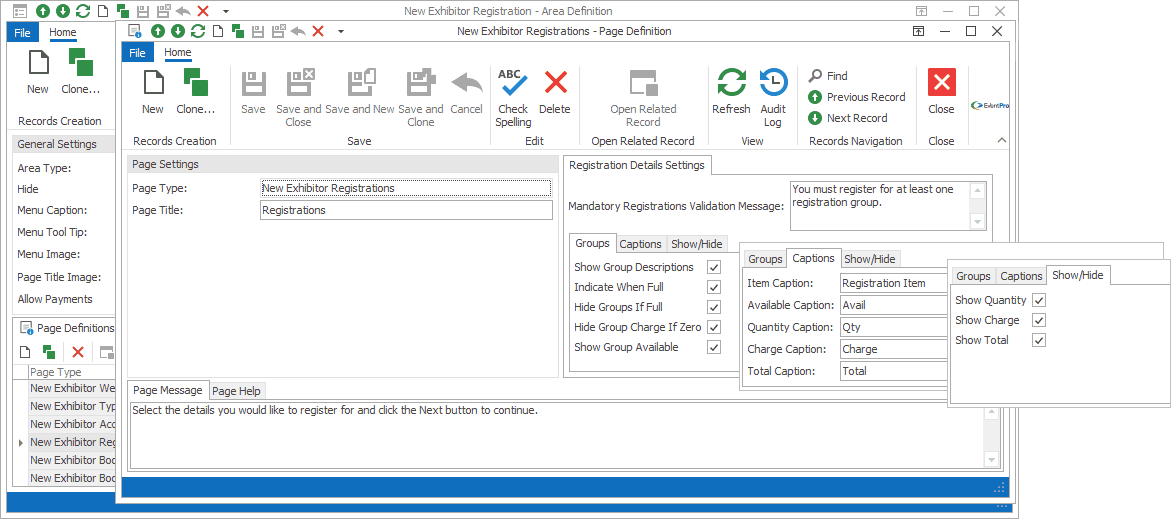Toggle Indicate When Full checkbox
Viewport: 1171px width, 519px height.
tap(714, 288)
